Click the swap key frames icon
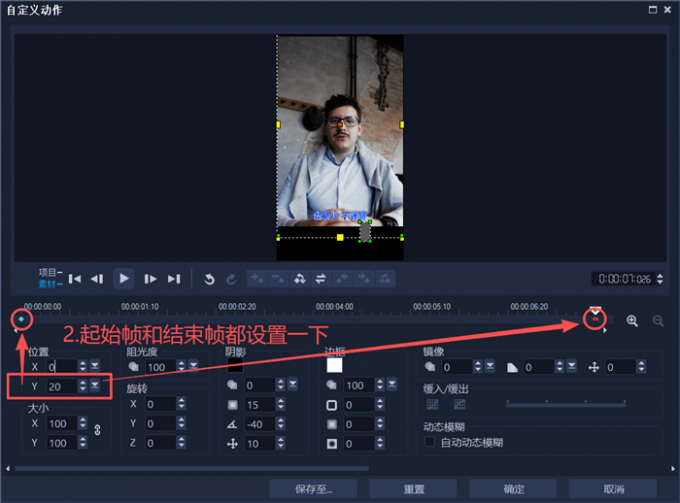 [x=320, y=278]
